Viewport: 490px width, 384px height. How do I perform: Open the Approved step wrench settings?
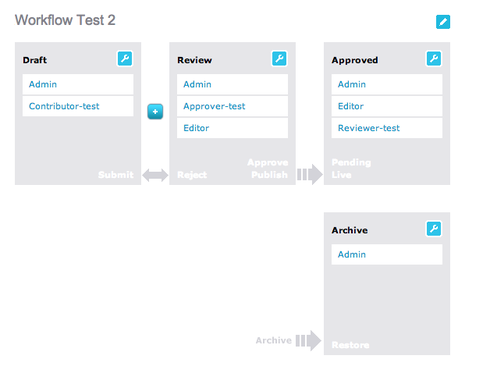pyautogui.click(x=434, y=59)
